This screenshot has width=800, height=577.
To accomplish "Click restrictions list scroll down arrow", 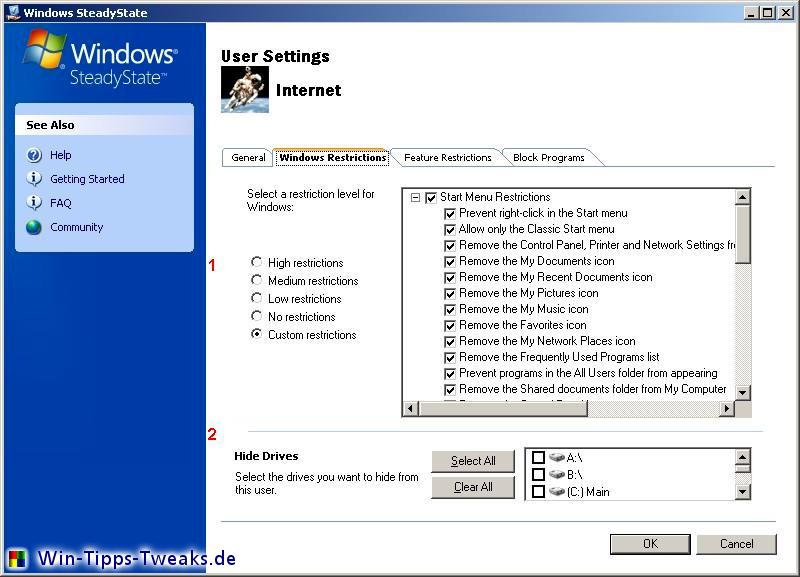I will [x=742, y=392].
